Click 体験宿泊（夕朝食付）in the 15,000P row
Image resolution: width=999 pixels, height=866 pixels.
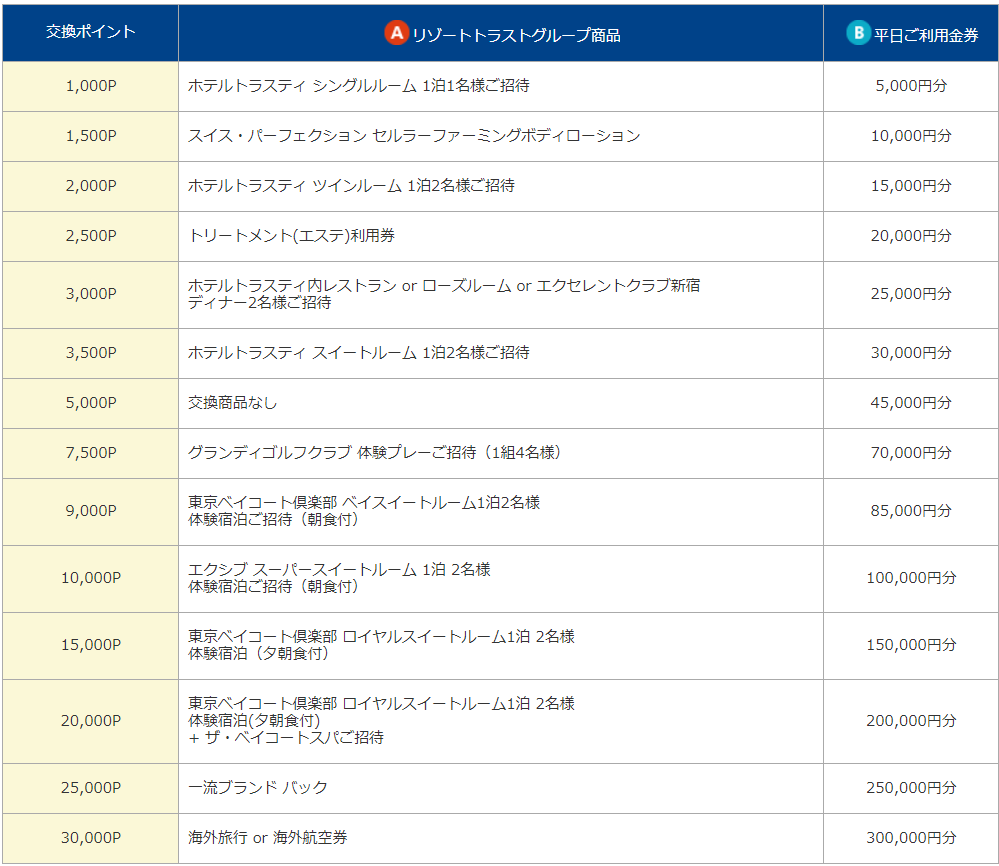(259, 653)
